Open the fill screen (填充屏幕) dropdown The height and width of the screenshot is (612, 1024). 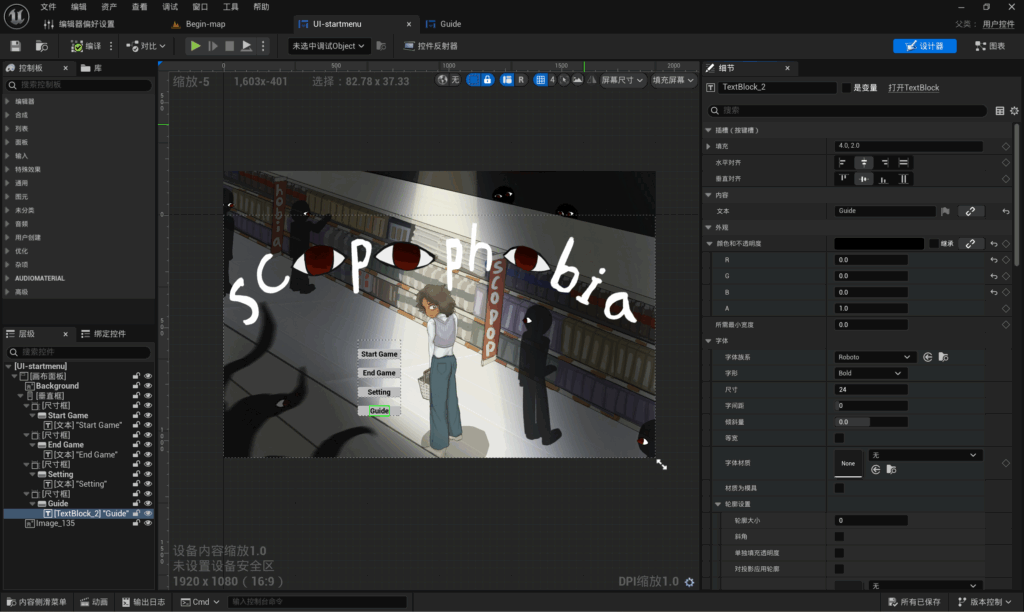(x=673, y=80)
